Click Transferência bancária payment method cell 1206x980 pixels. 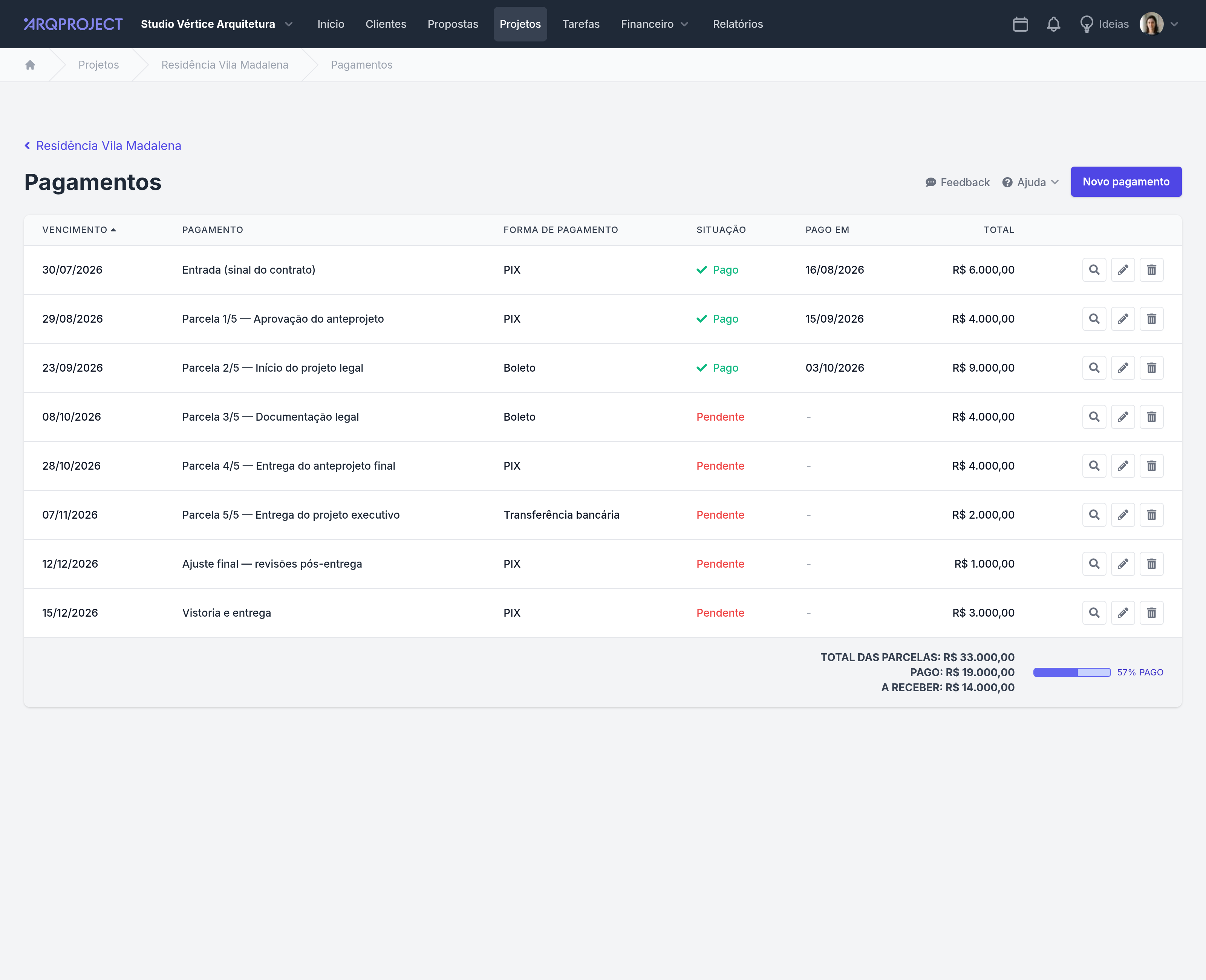click(x=562, y=515)
